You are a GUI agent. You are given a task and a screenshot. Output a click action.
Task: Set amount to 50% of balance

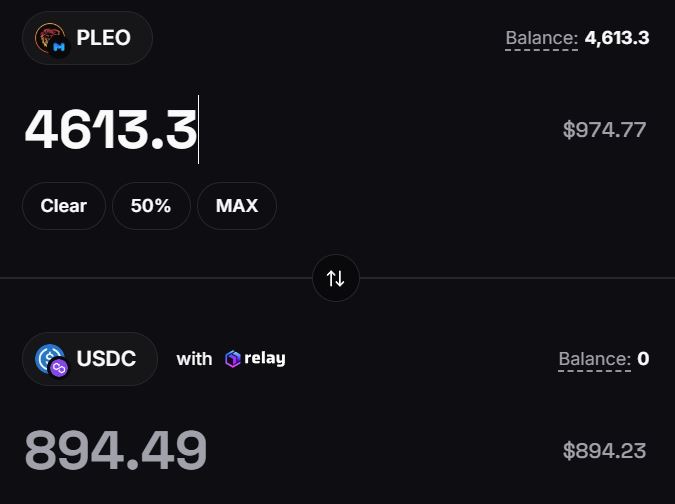(151, 206)
